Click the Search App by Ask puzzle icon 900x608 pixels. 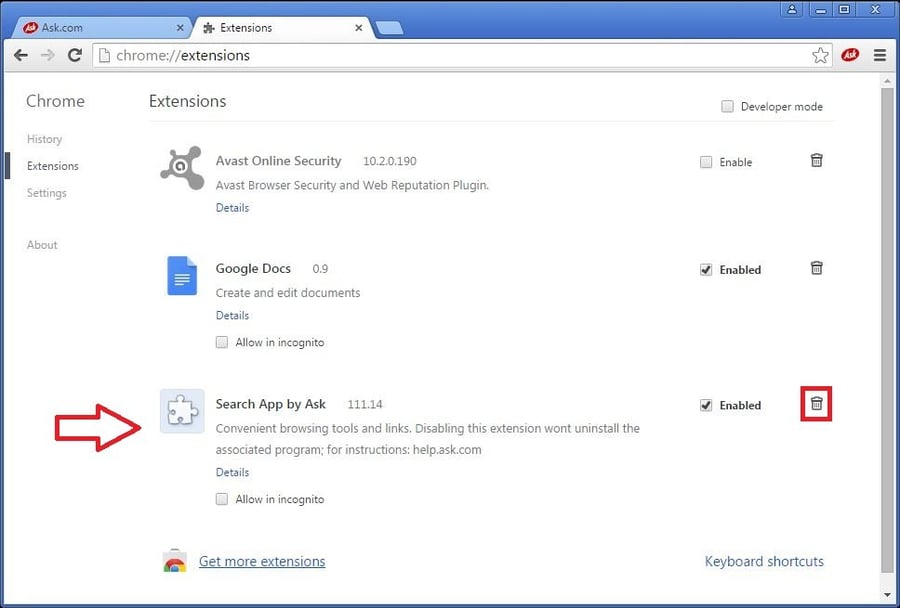click(181, 411)
